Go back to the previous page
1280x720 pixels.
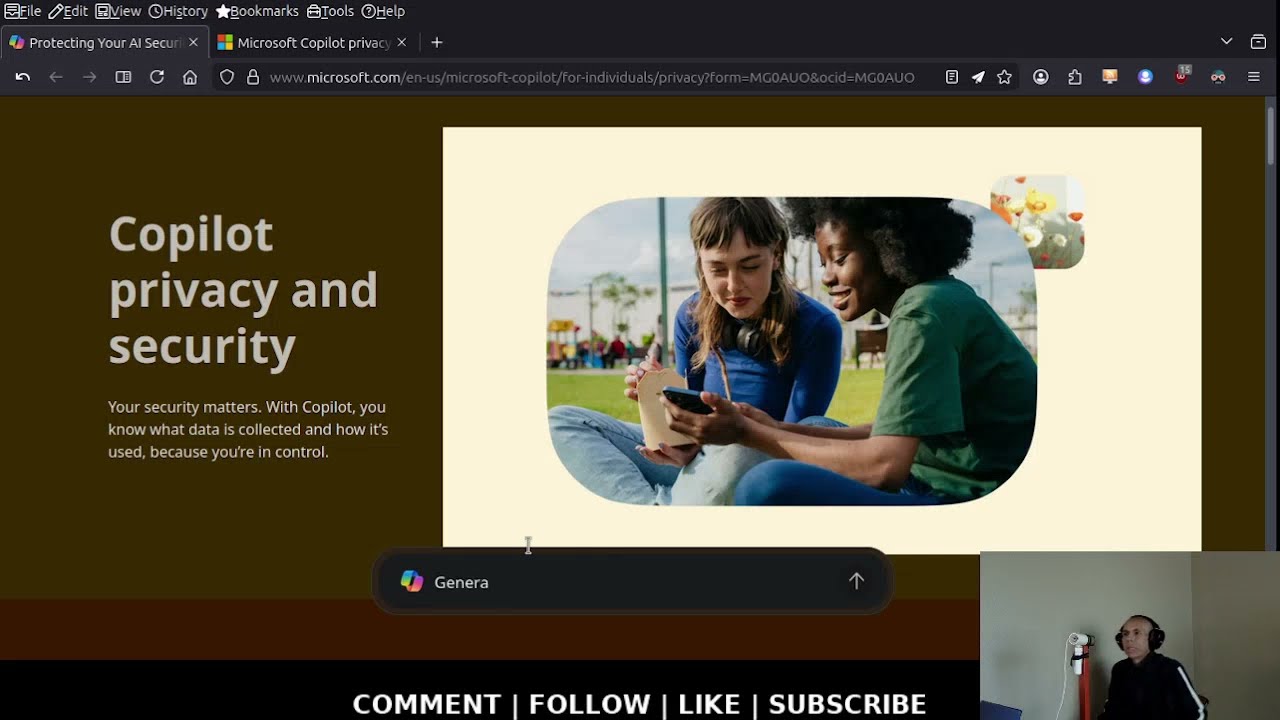pos(56,77)
